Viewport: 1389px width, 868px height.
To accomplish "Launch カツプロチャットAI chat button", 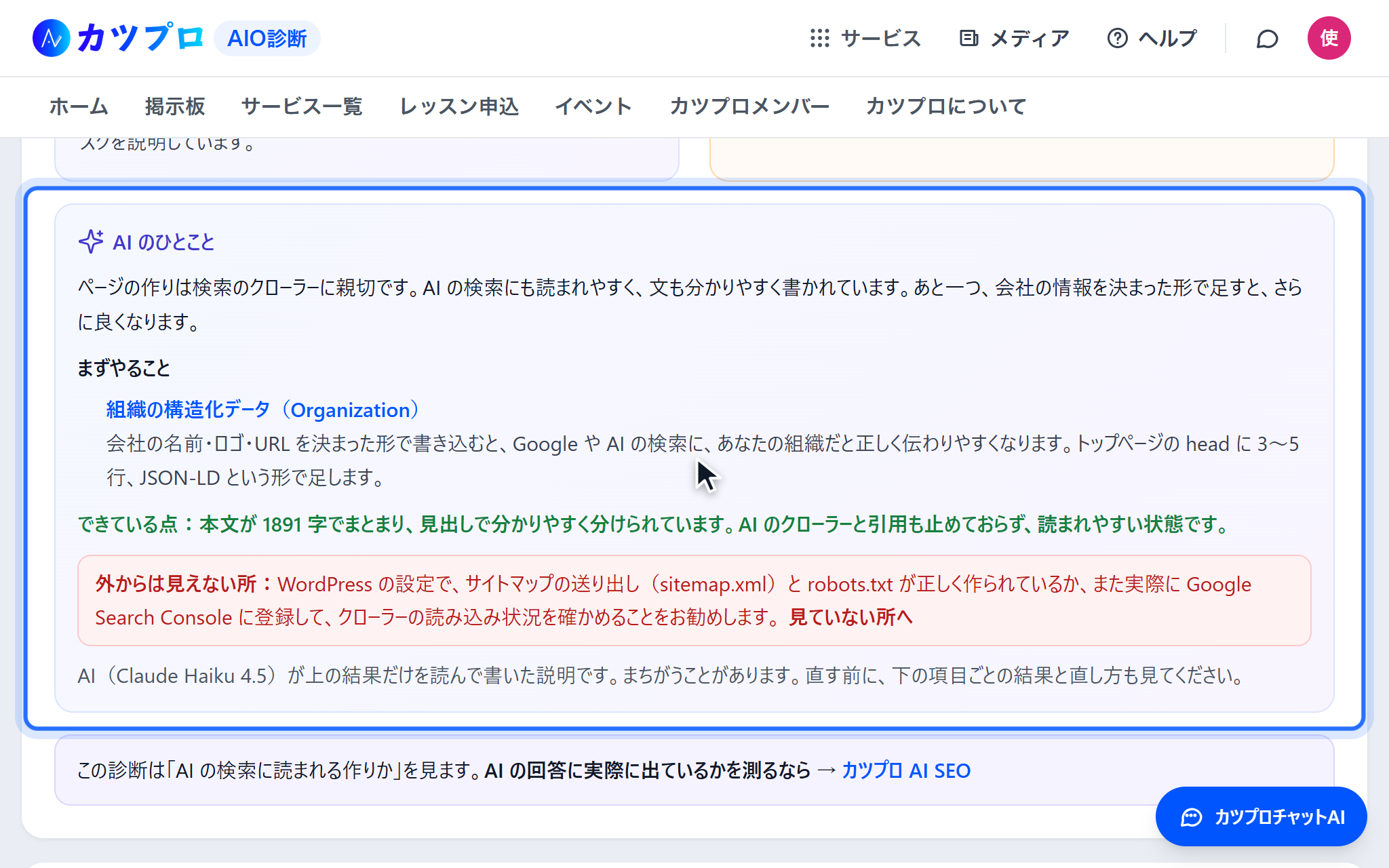I will pos(1261,816).
